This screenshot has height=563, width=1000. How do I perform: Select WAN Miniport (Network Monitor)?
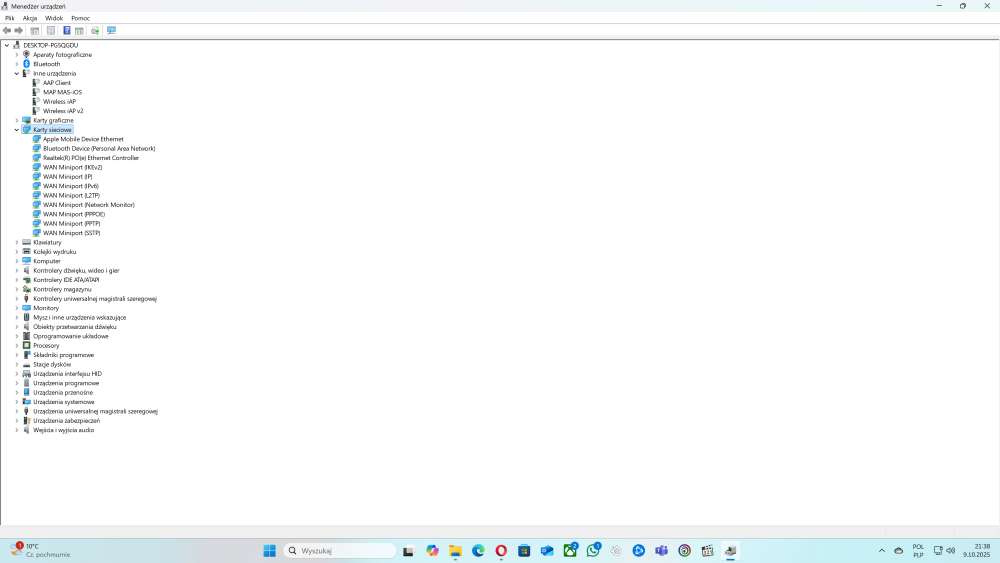89,205
